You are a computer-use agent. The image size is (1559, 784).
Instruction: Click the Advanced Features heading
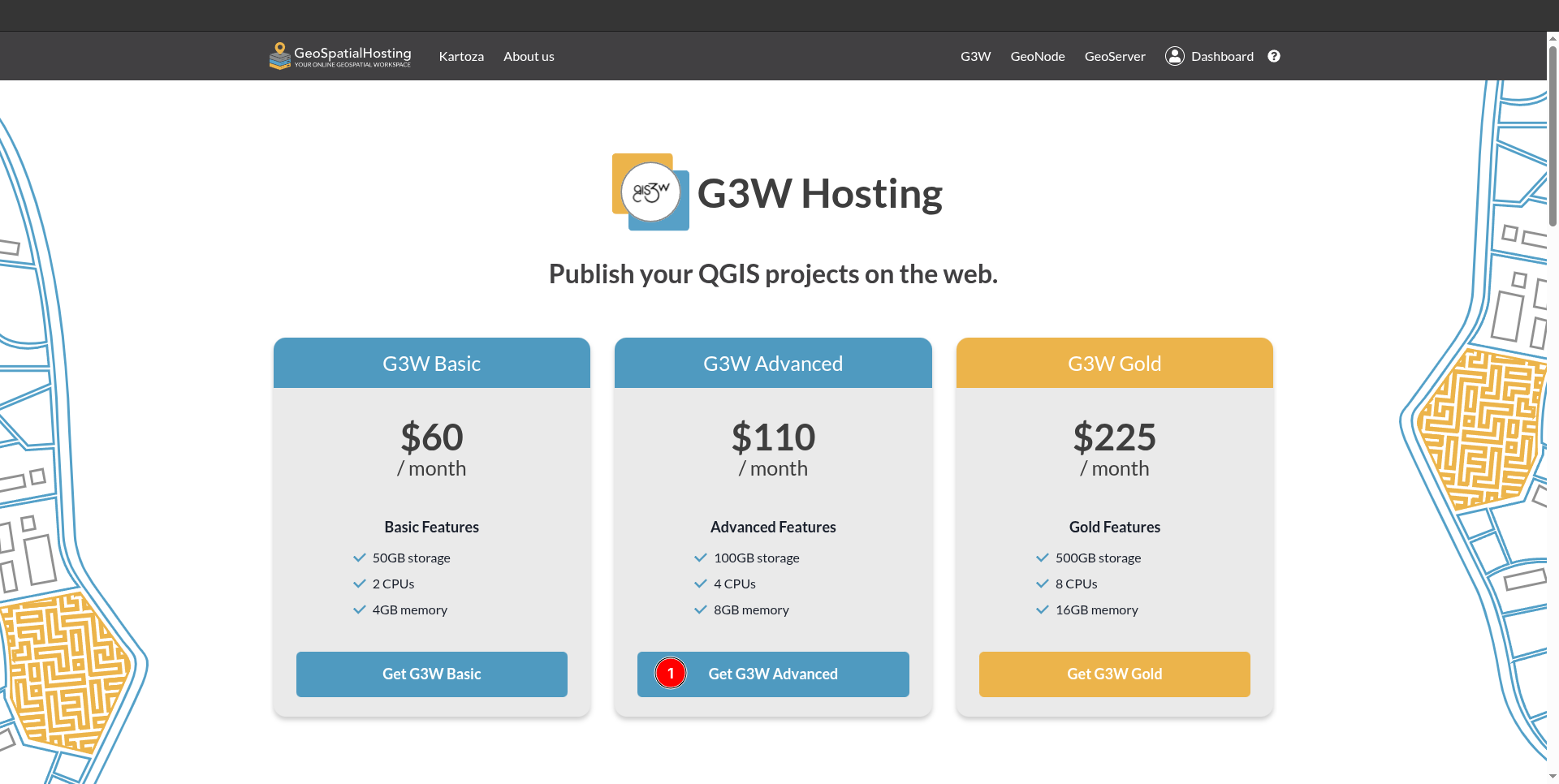pos(773,527)
